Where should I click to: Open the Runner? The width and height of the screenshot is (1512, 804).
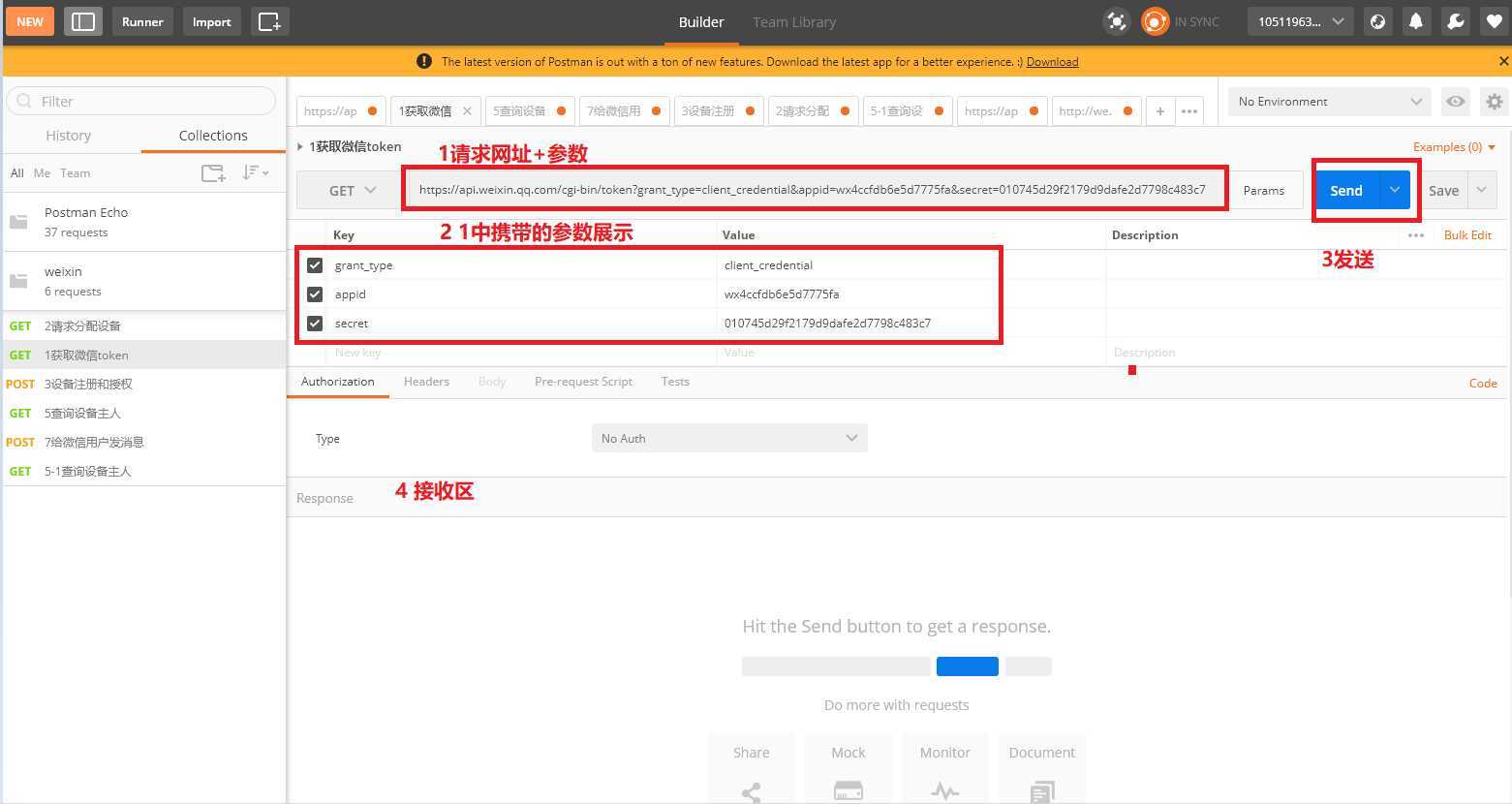point(142,21)
